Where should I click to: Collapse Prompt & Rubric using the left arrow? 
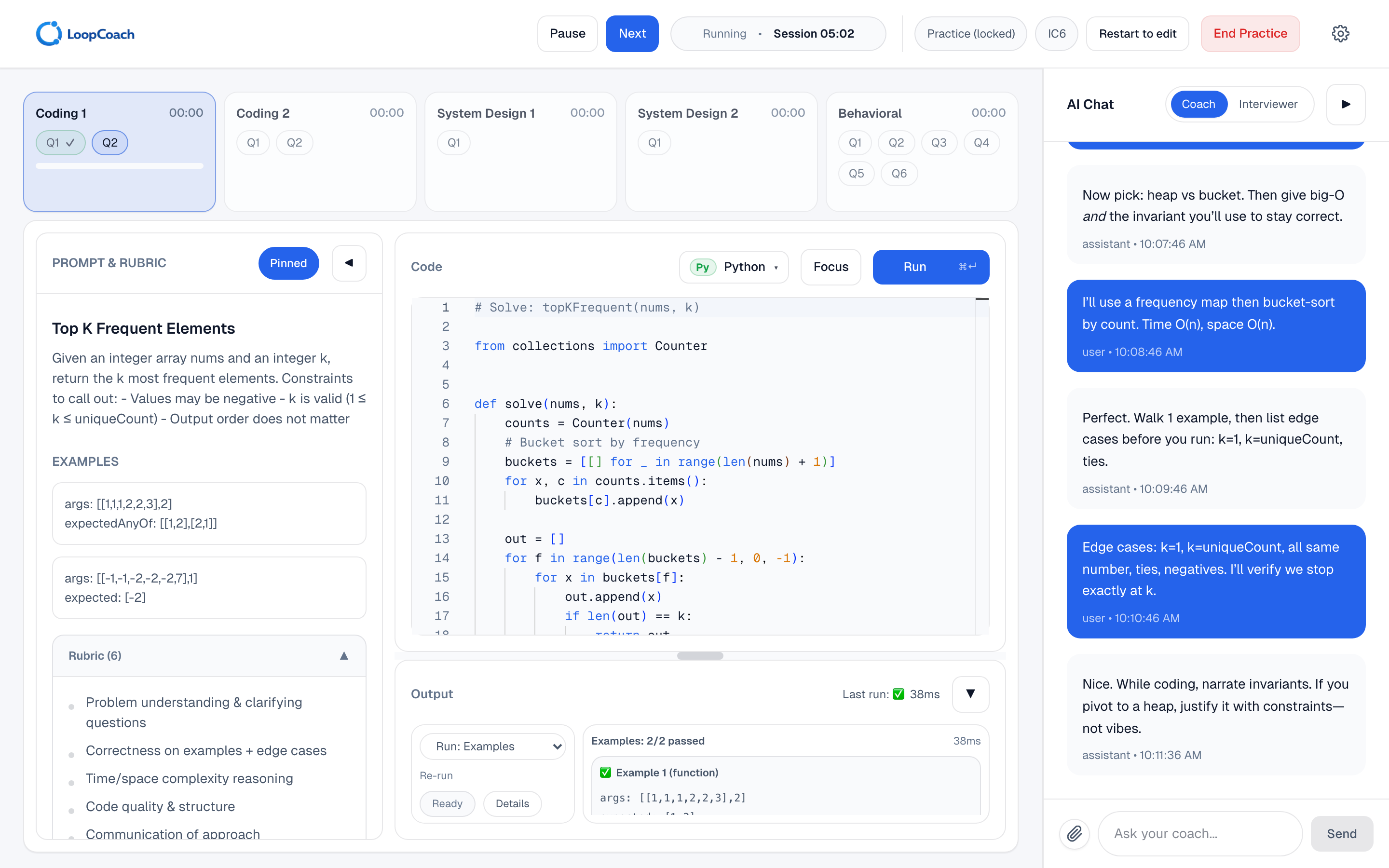349,263
